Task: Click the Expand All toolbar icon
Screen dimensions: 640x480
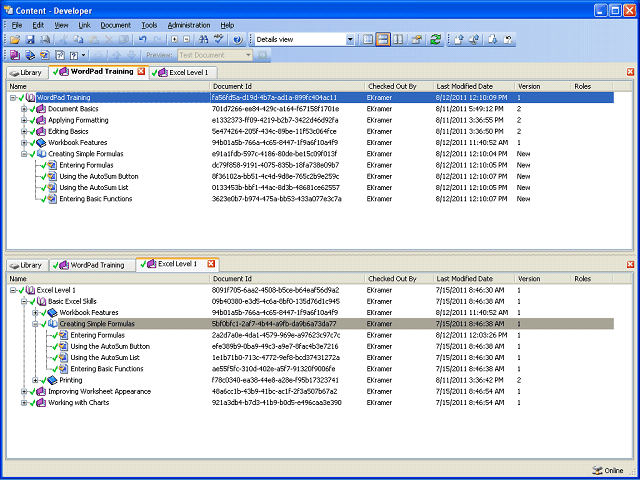Action: 174,40
